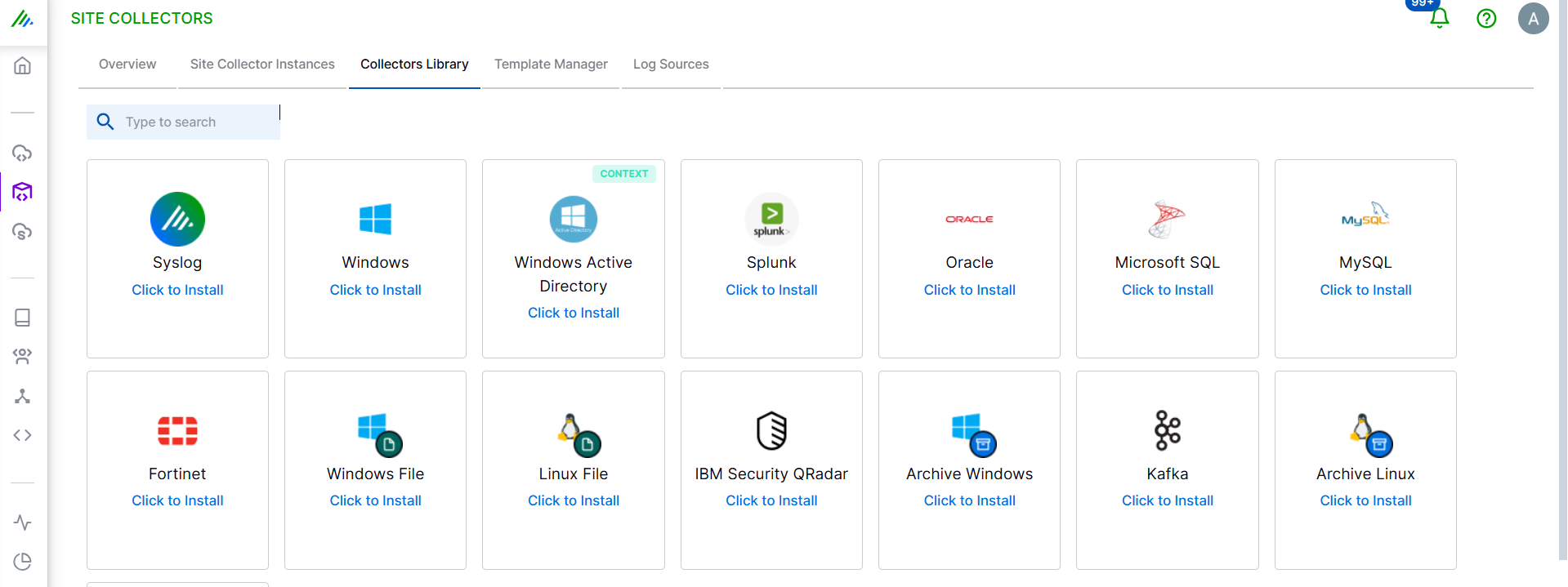Select the Linux File penguin icon

[579, 434]
